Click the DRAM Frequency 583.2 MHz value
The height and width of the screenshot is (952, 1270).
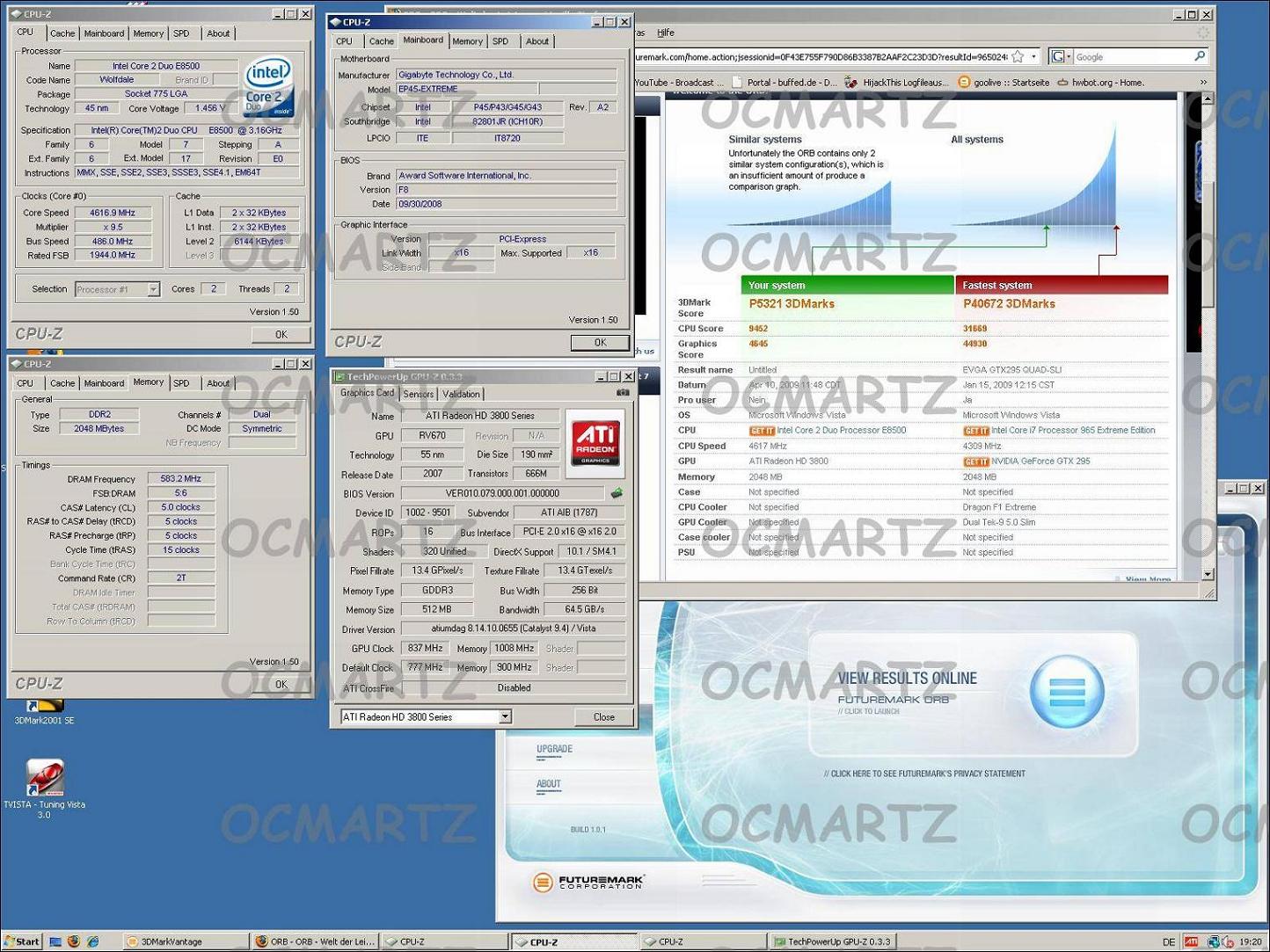coord(181,479)
